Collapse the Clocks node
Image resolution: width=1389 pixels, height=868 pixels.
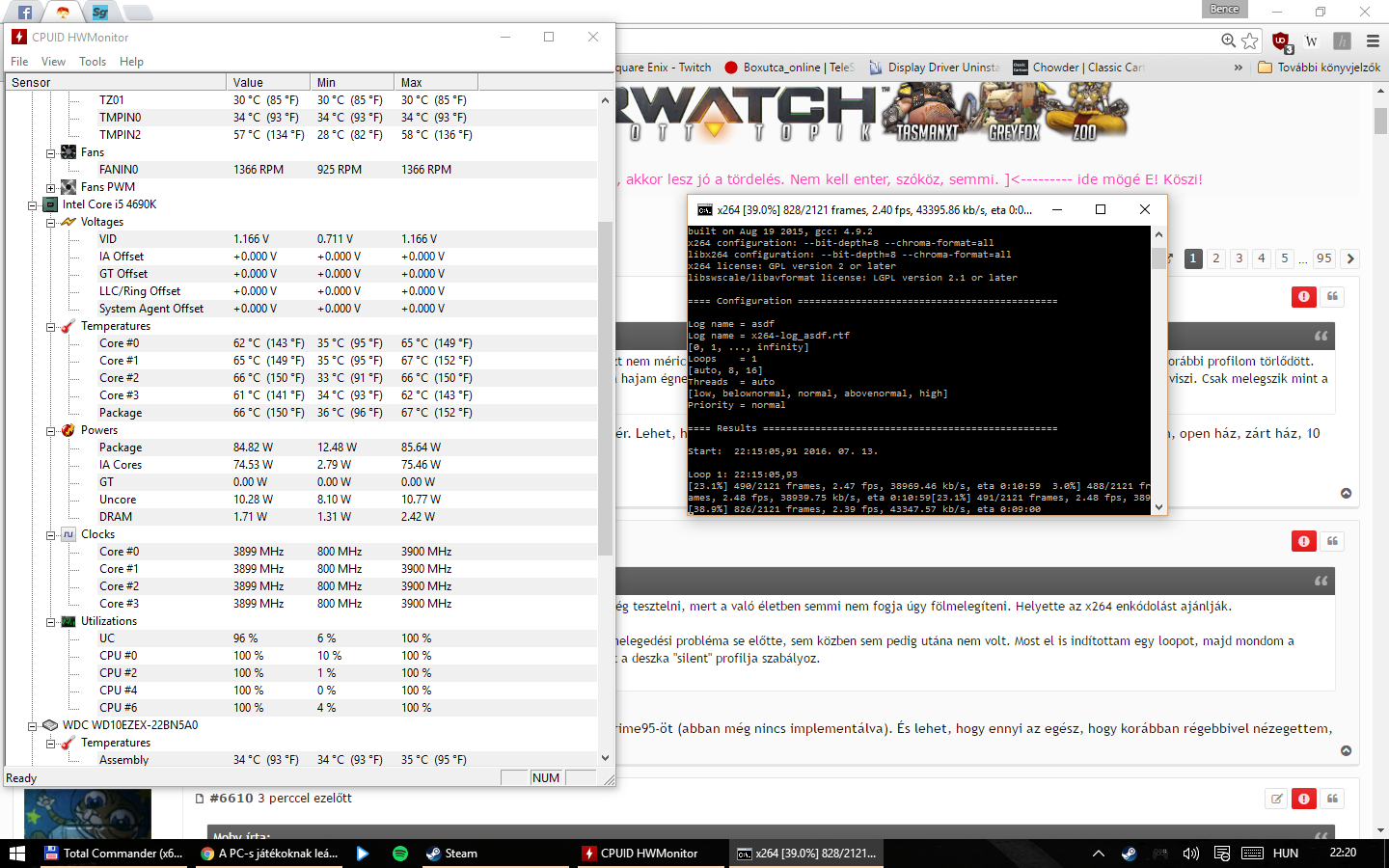(50, 534)
